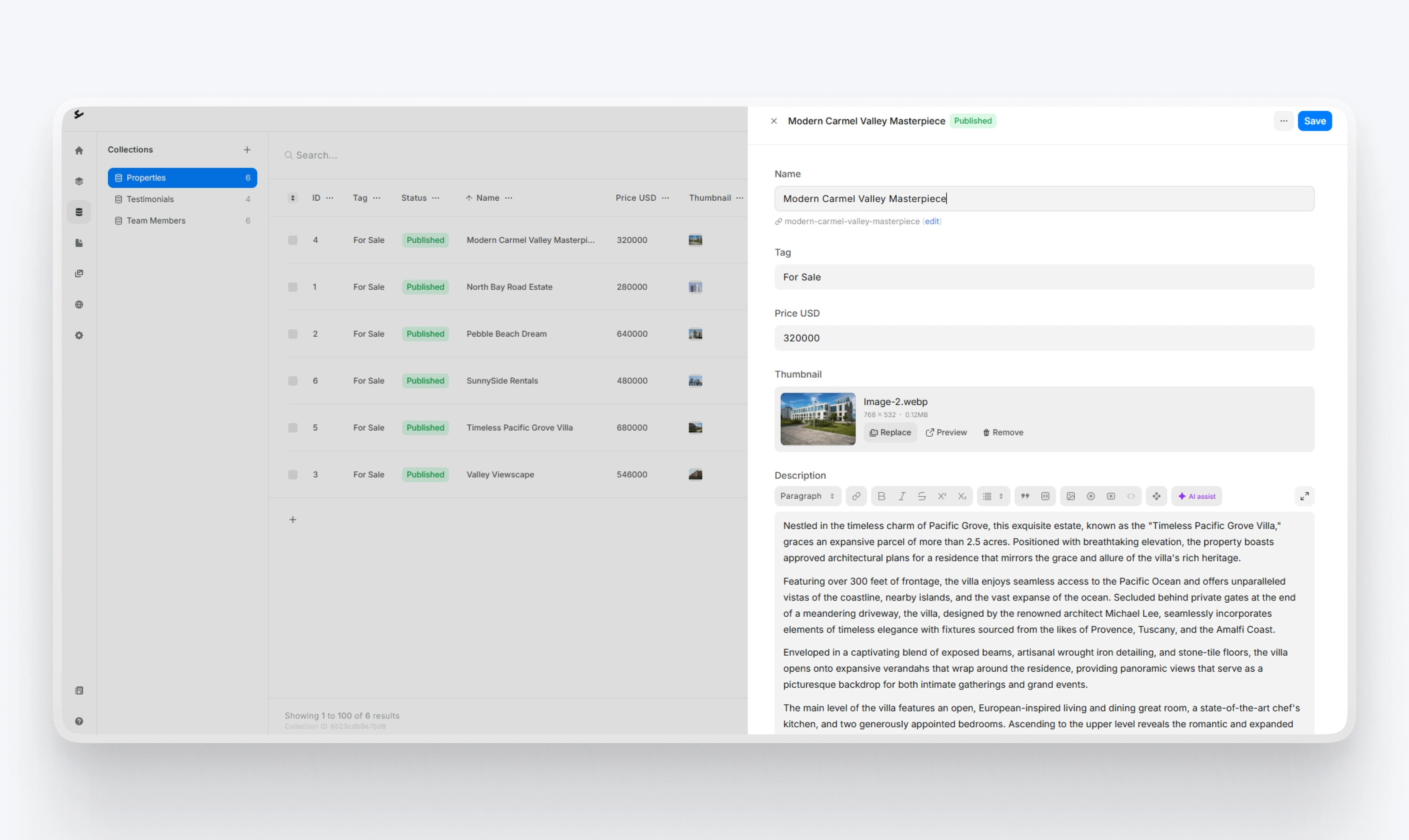This screenshot has height=840, width=1409.
Task: Tick the checkbox for SunnySide Rentals
Action: (293, 381)
